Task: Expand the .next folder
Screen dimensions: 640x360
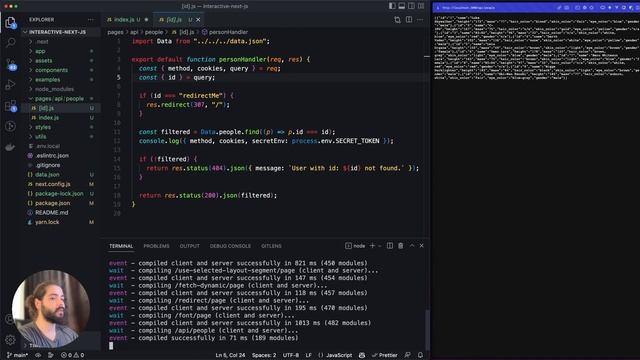Action: tap(42, 42)
